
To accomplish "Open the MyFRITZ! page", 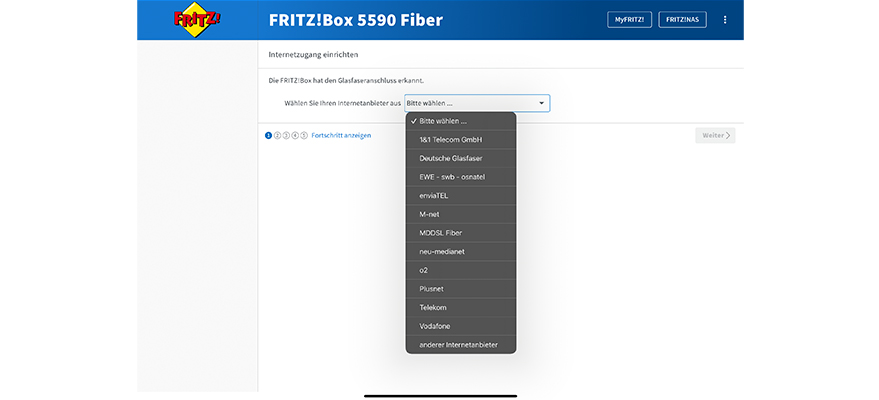I will [629, 20].
